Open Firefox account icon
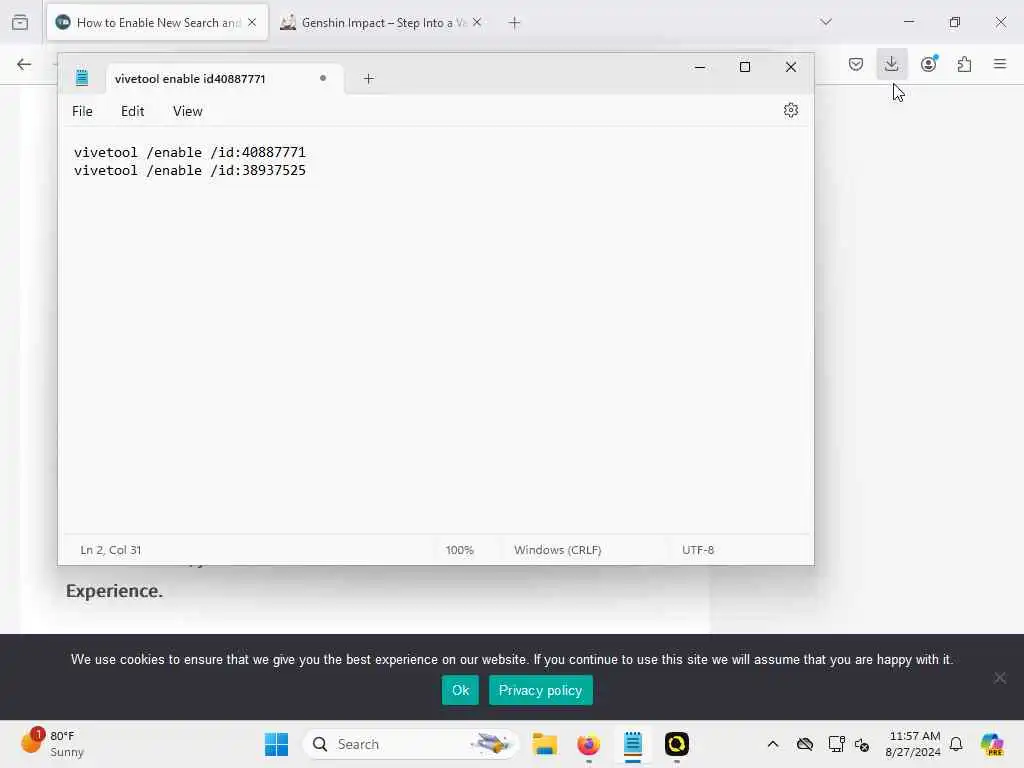Viewport: 1024px width, 768px height. click(x=929, y=64)
